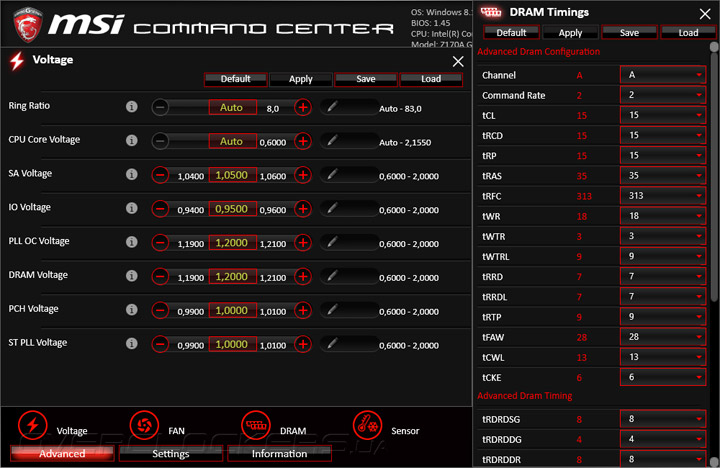Click the info icon for CPU Core Voltage
720x468 pixels.
pos(132,140)
